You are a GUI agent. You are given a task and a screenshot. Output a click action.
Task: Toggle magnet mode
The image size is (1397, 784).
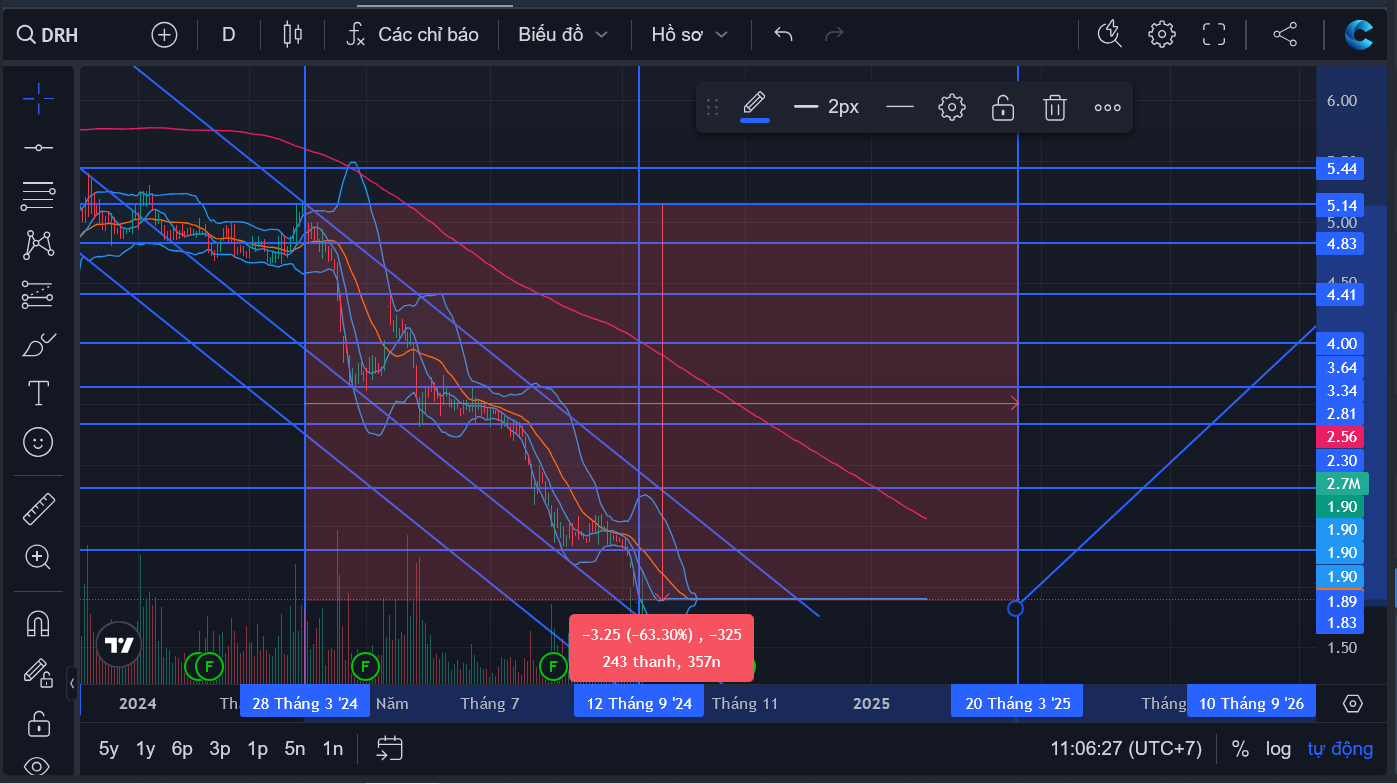pos(38,624)
